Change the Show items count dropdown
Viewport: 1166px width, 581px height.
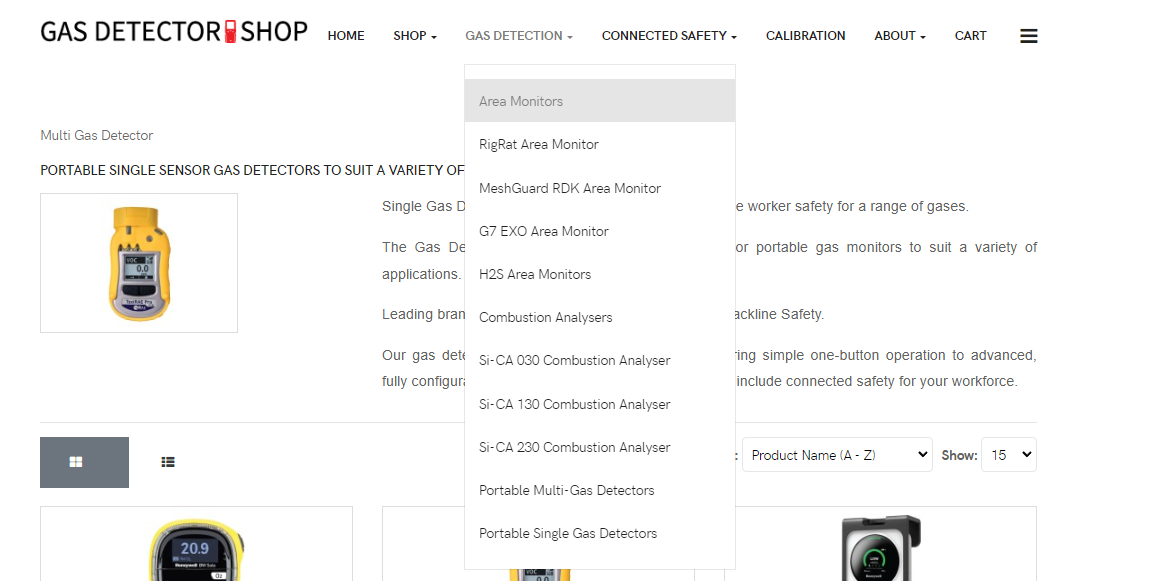tap(1008, 455)
